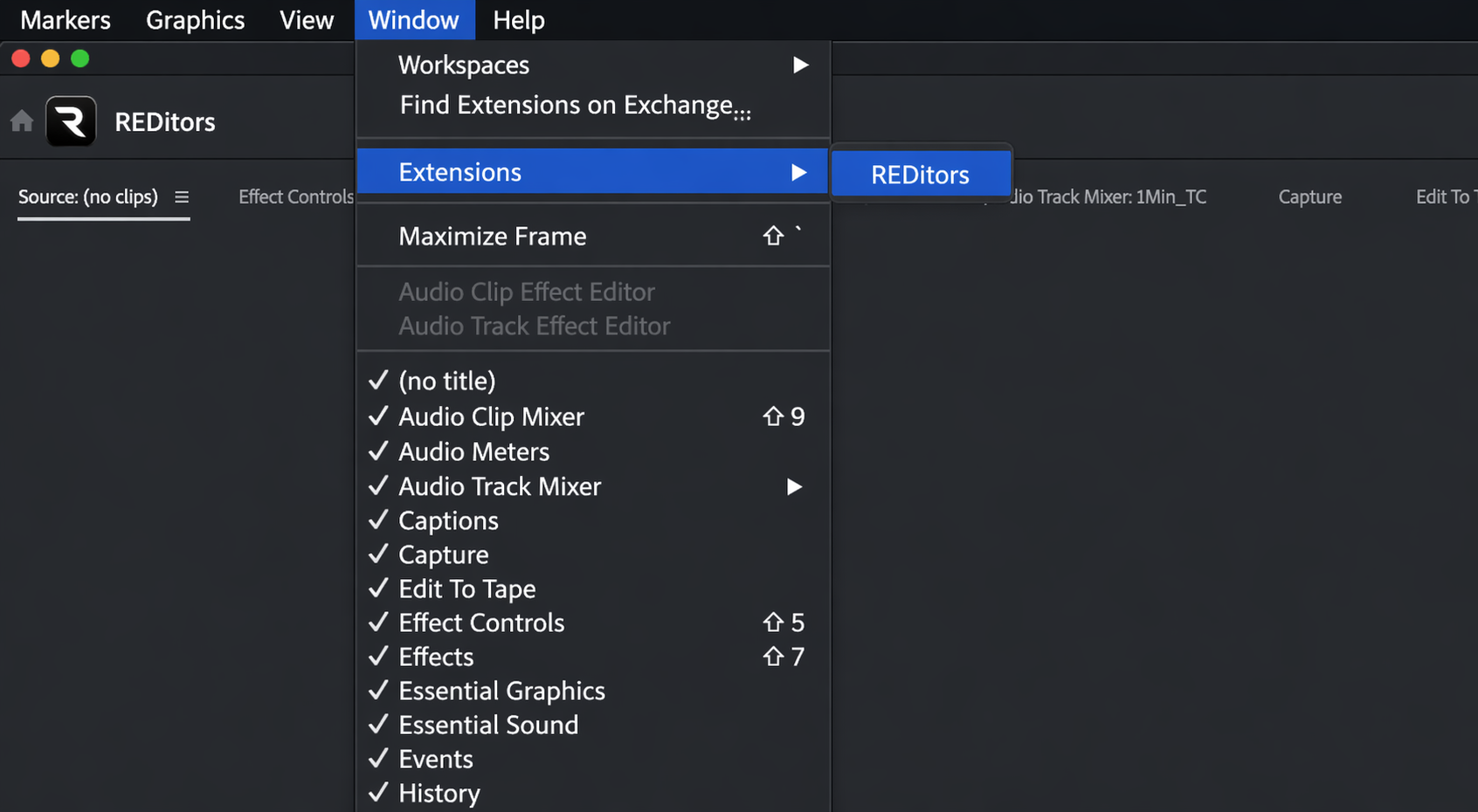Select REDitors from the Extensions submenu
This screenshot has height=812, width=1478.
click(x=920, y=174)
